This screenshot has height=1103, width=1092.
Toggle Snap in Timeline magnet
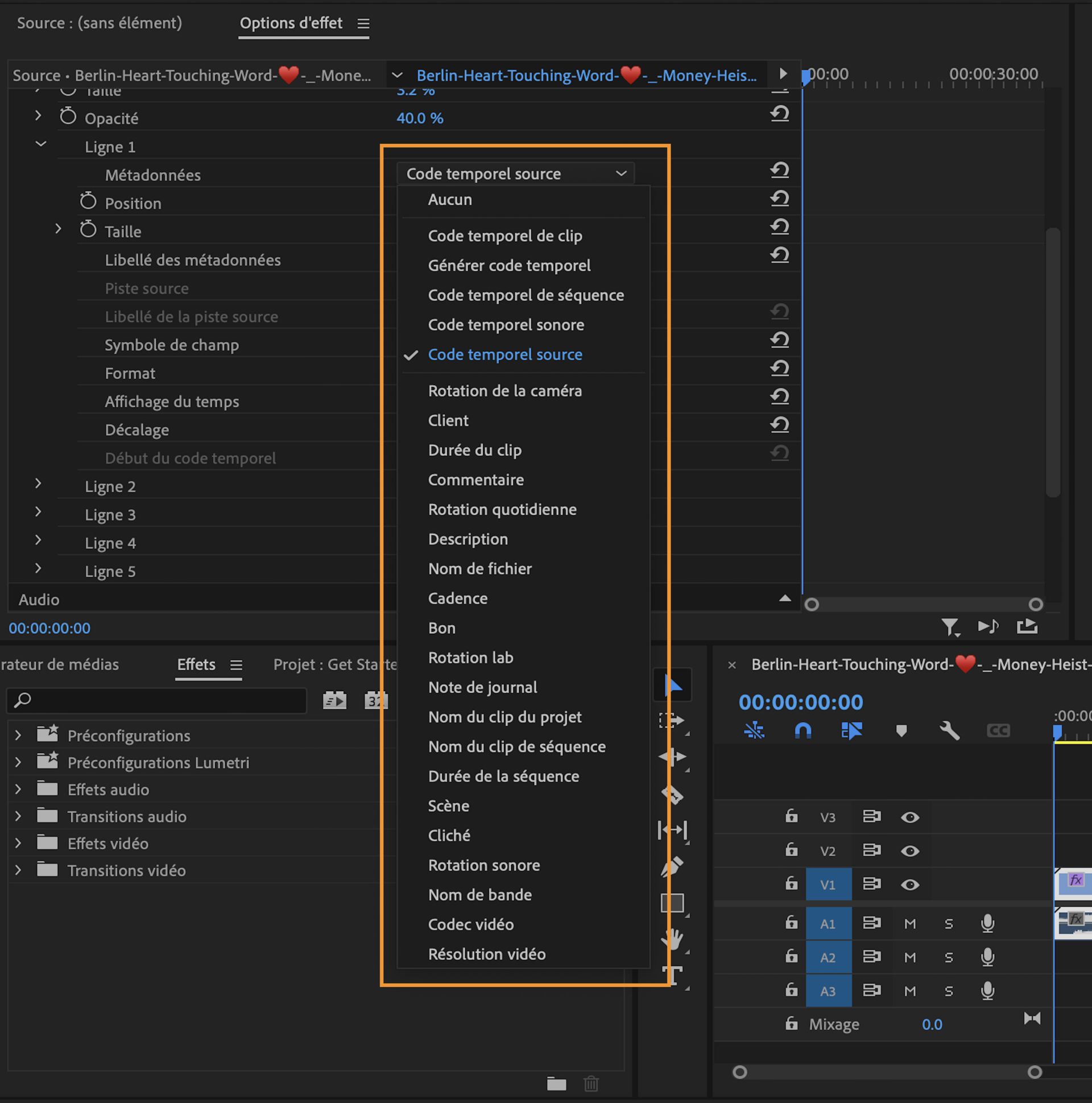point(803,731)
